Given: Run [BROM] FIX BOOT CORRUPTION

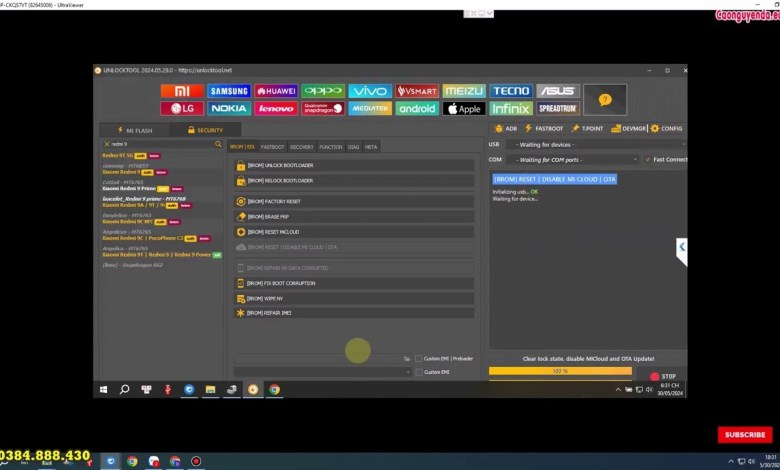Looking at the screenshot, I should pos(354,283).
